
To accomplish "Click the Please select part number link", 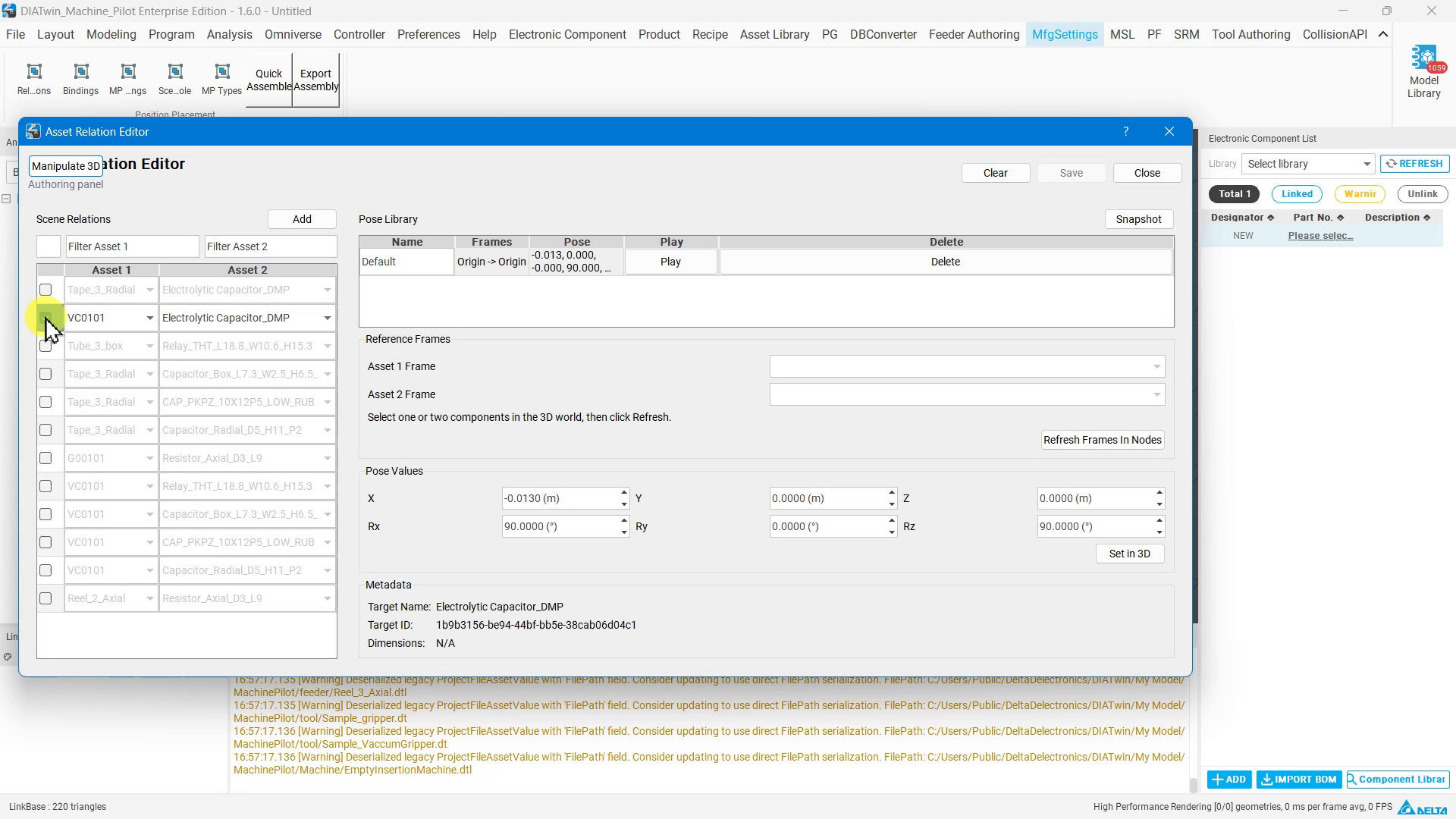I will pos(1320,236).
